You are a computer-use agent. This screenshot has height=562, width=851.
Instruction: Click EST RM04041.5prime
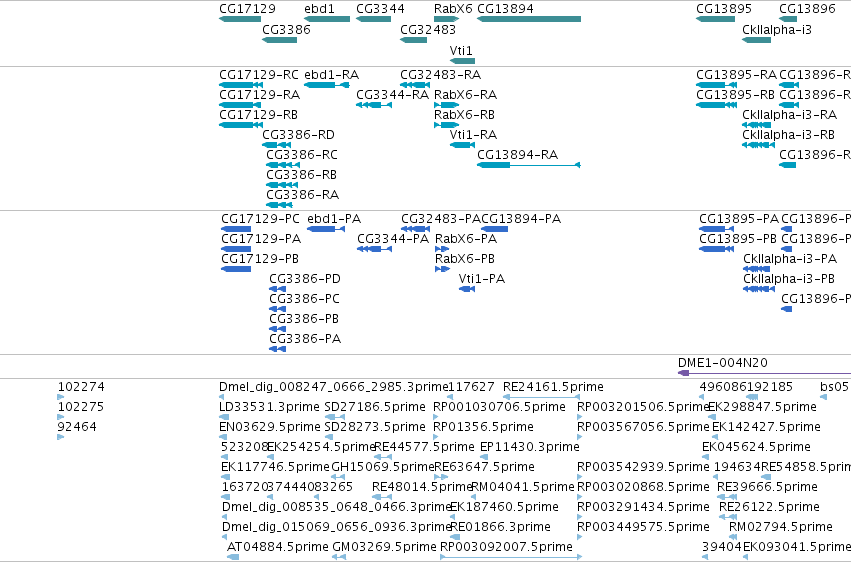pos(475,497)
